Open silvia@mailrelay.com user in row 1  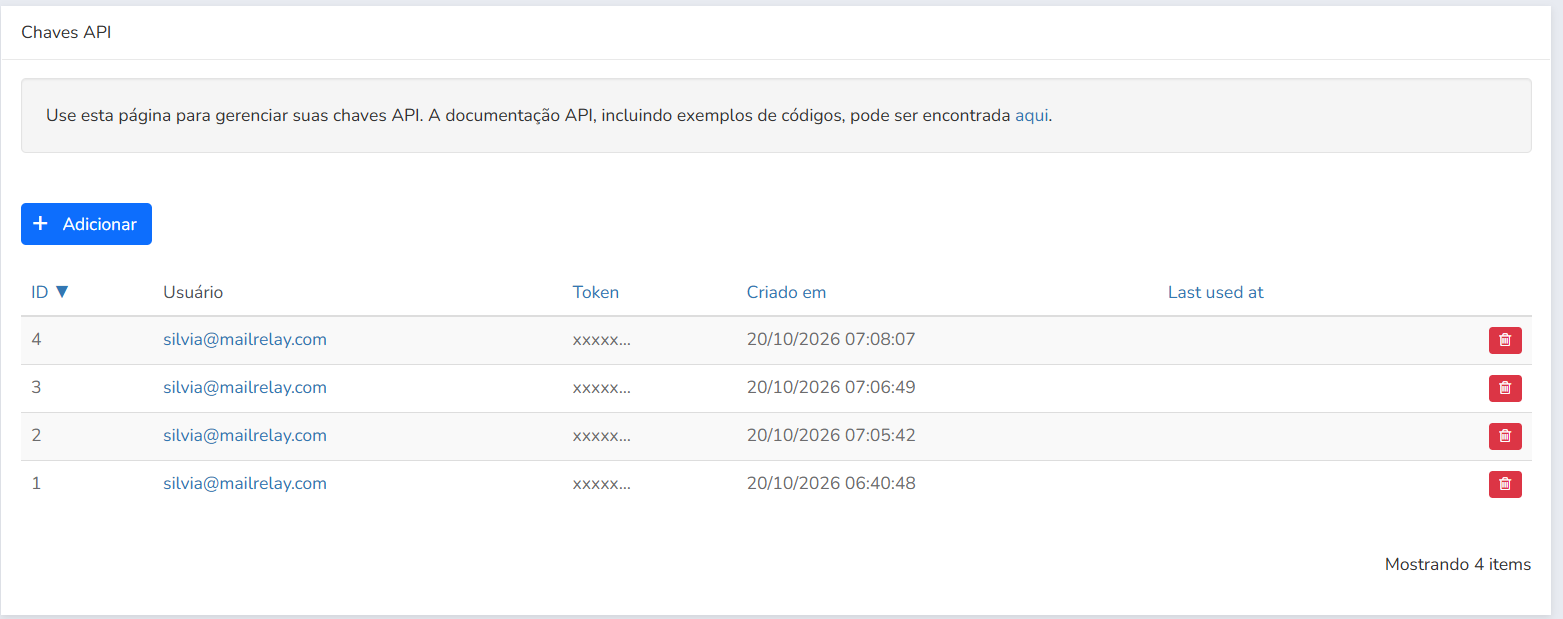pos(245,483)
